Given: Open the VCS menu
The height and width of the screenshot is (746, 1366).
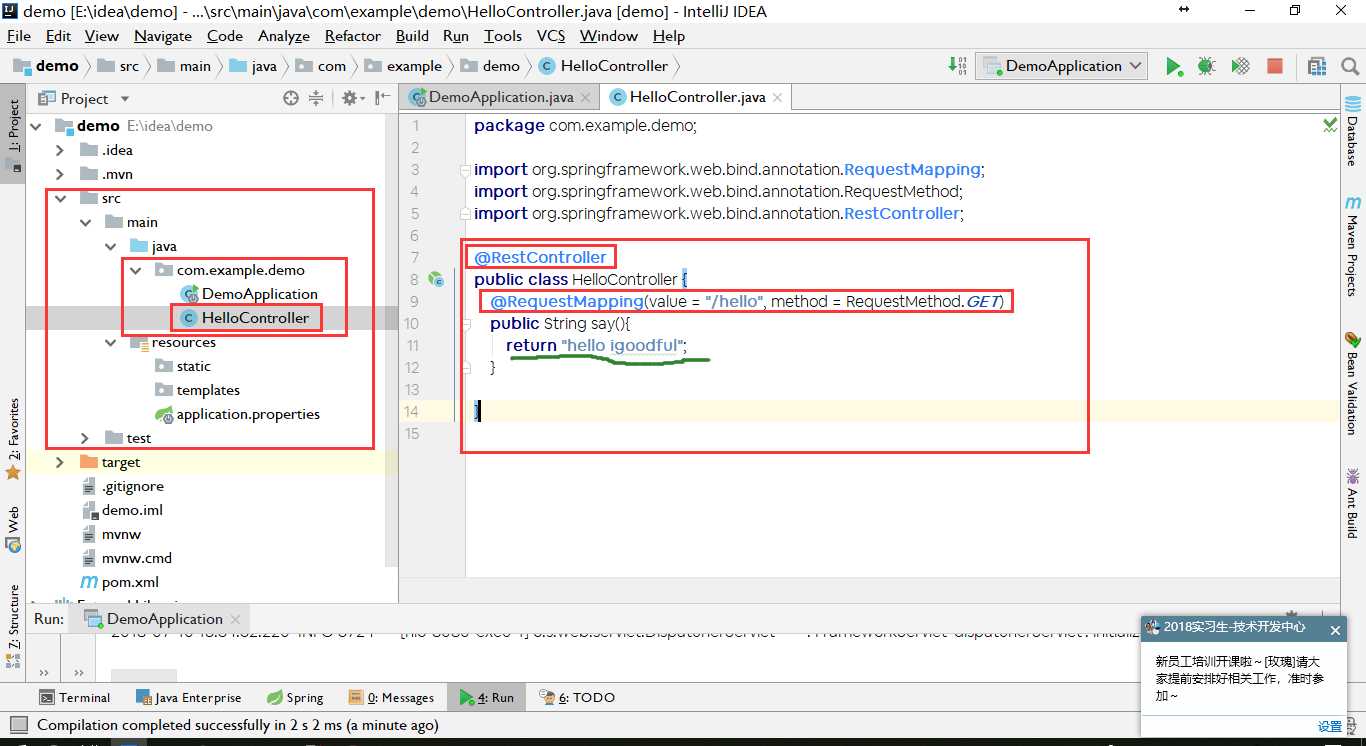Looking at the screenshot, I should (x=551, y=36).
